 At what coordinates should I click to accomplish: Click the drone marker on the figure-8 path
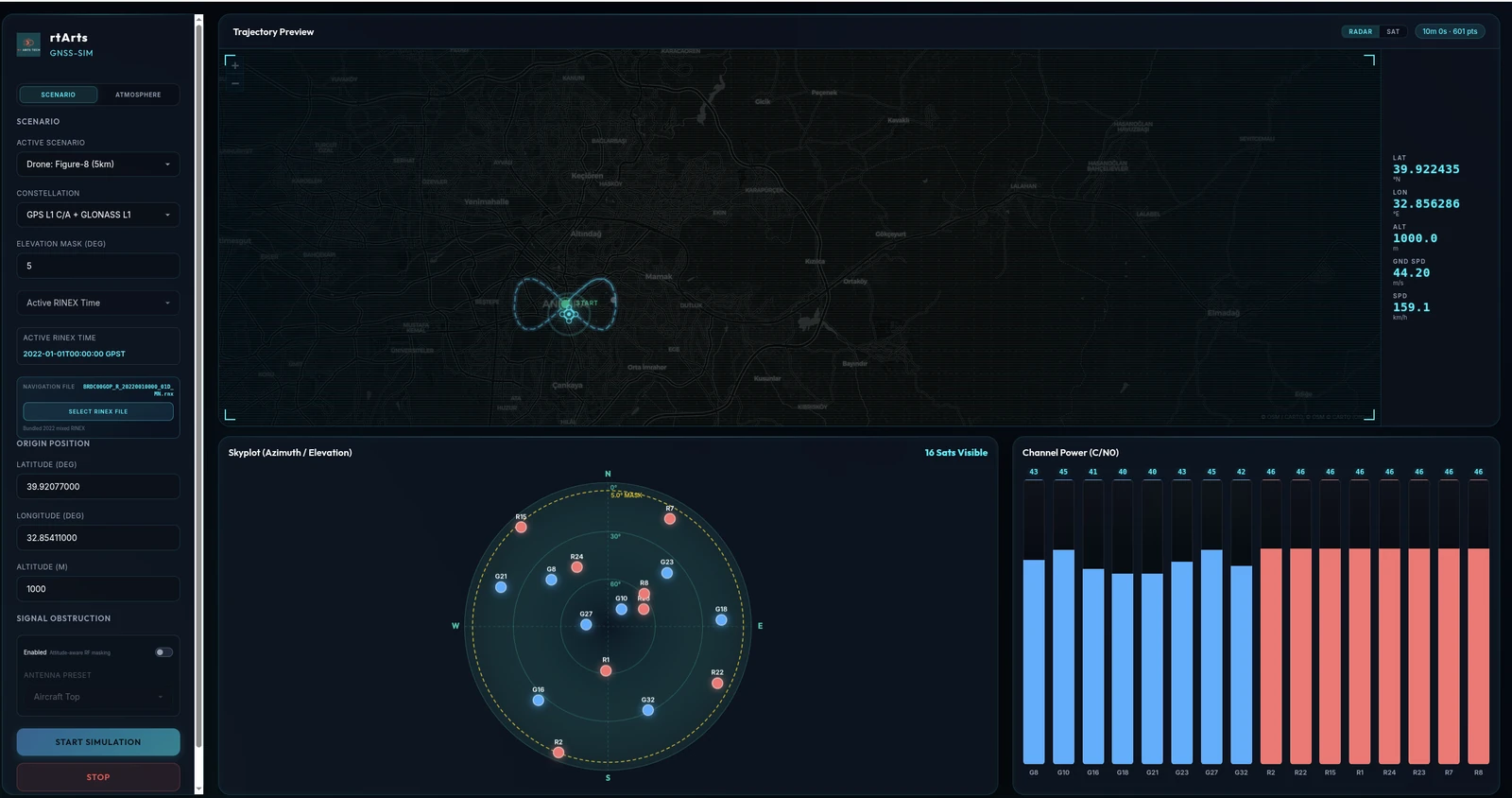[569, 315]
